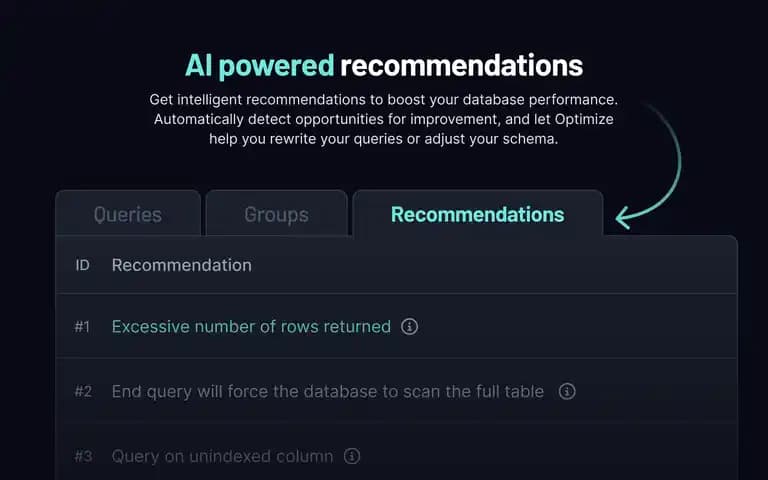Click the word Optimize in the description
The height and width of the screenshot is (480, 768).
pos(584,119)
